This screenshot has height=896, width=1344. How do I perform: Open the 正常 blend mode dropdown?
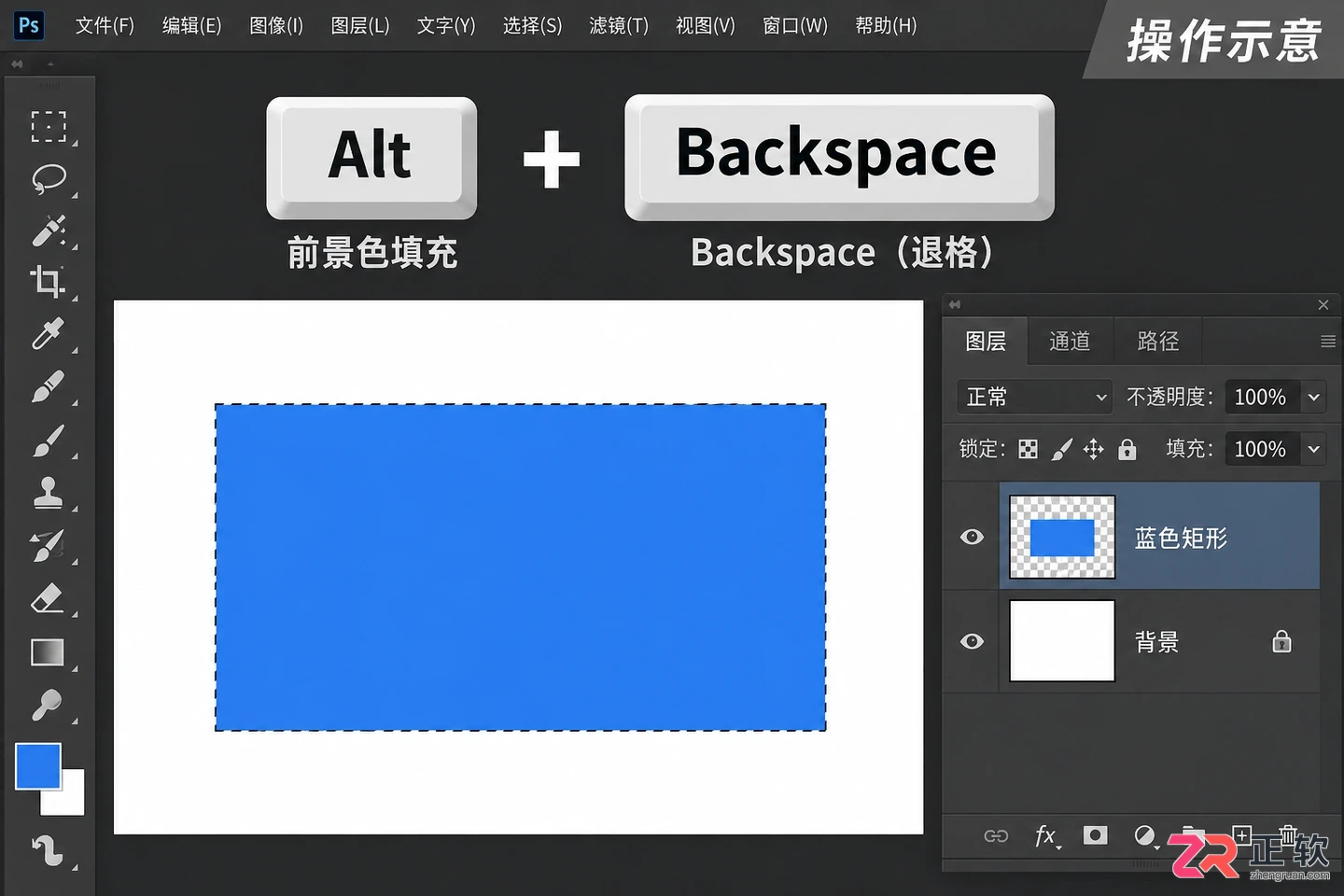click(1035, 397)
